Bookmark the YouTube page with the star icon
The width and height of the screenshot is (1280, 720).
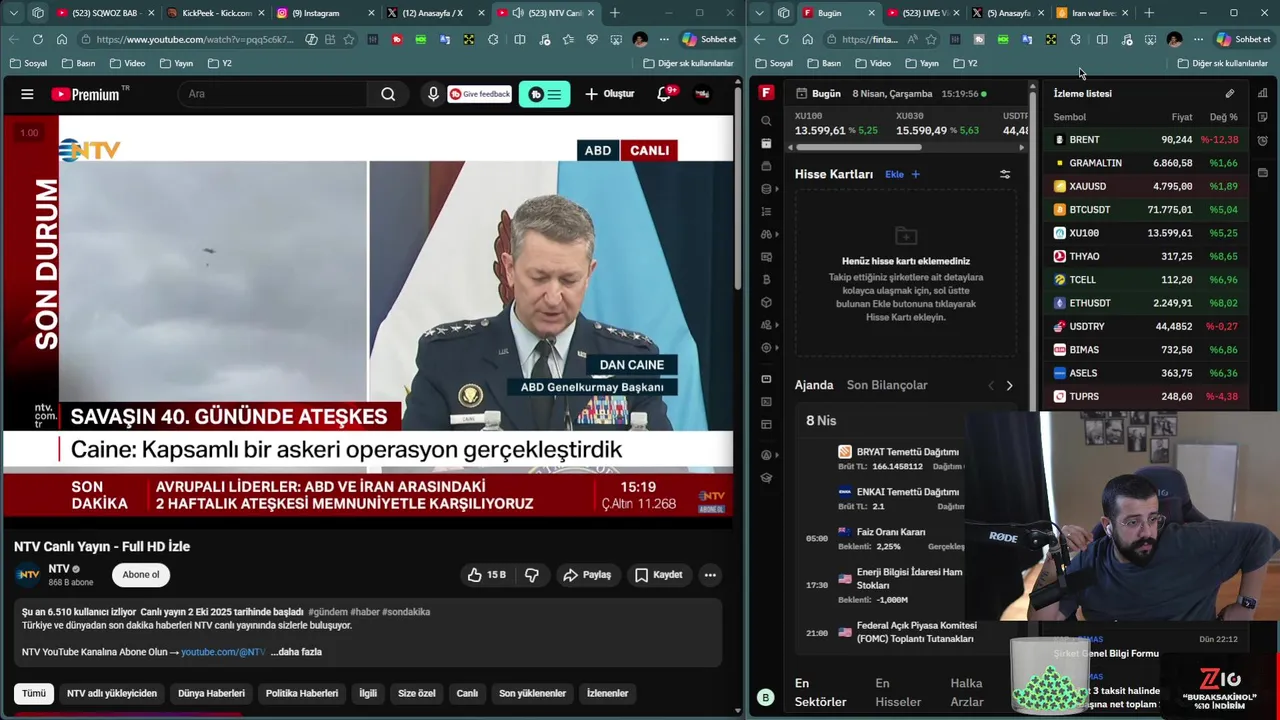pyautogui.click(x=349, y=39)
